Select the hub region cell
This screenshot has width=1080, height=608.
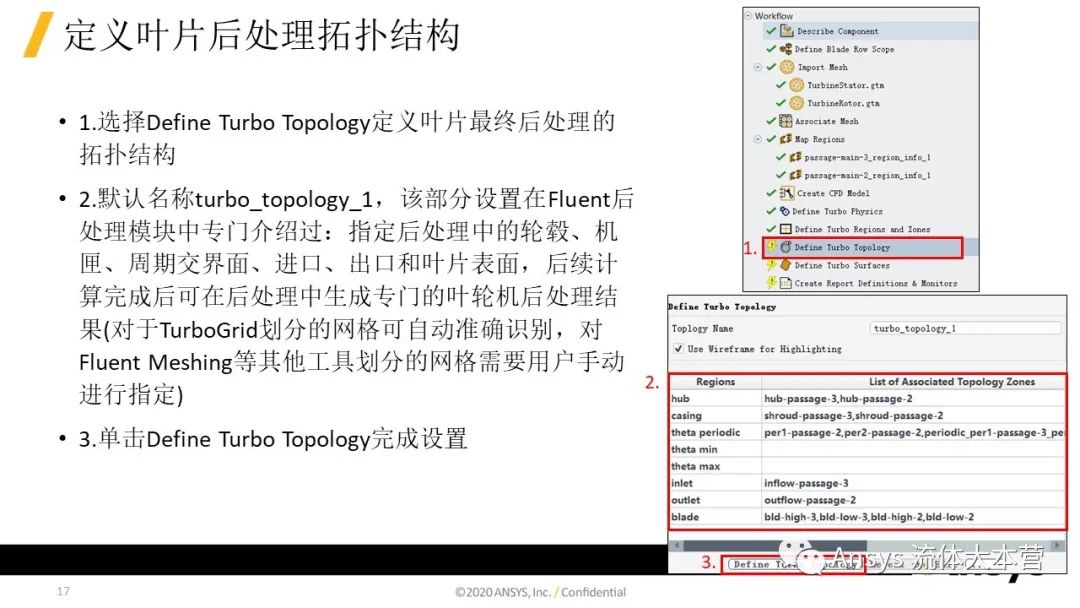point(715,399)
